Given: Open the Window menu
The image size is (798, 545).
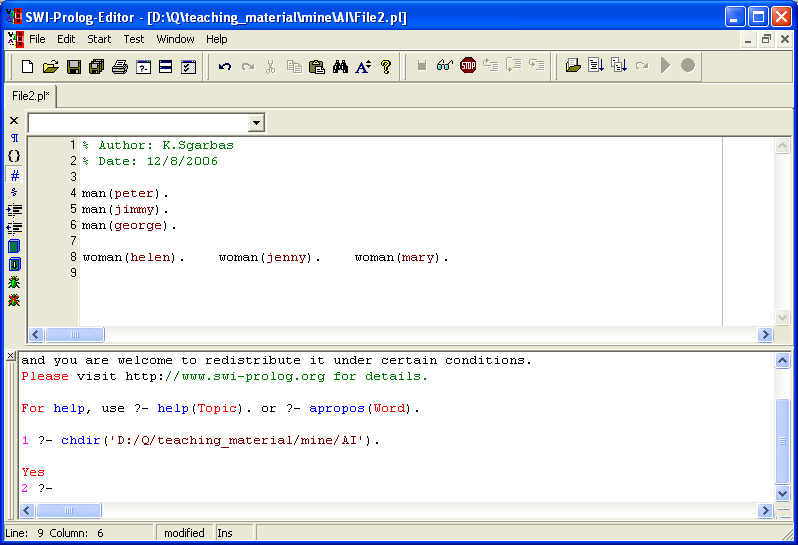Looking at the screenshot, I should [176, 39].
